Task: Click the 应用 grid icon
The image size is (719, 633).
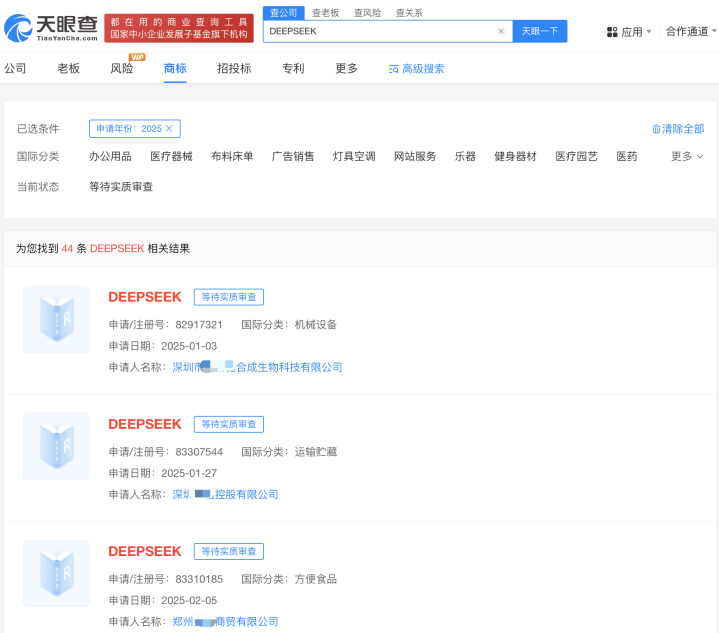Action: (612, 32)
